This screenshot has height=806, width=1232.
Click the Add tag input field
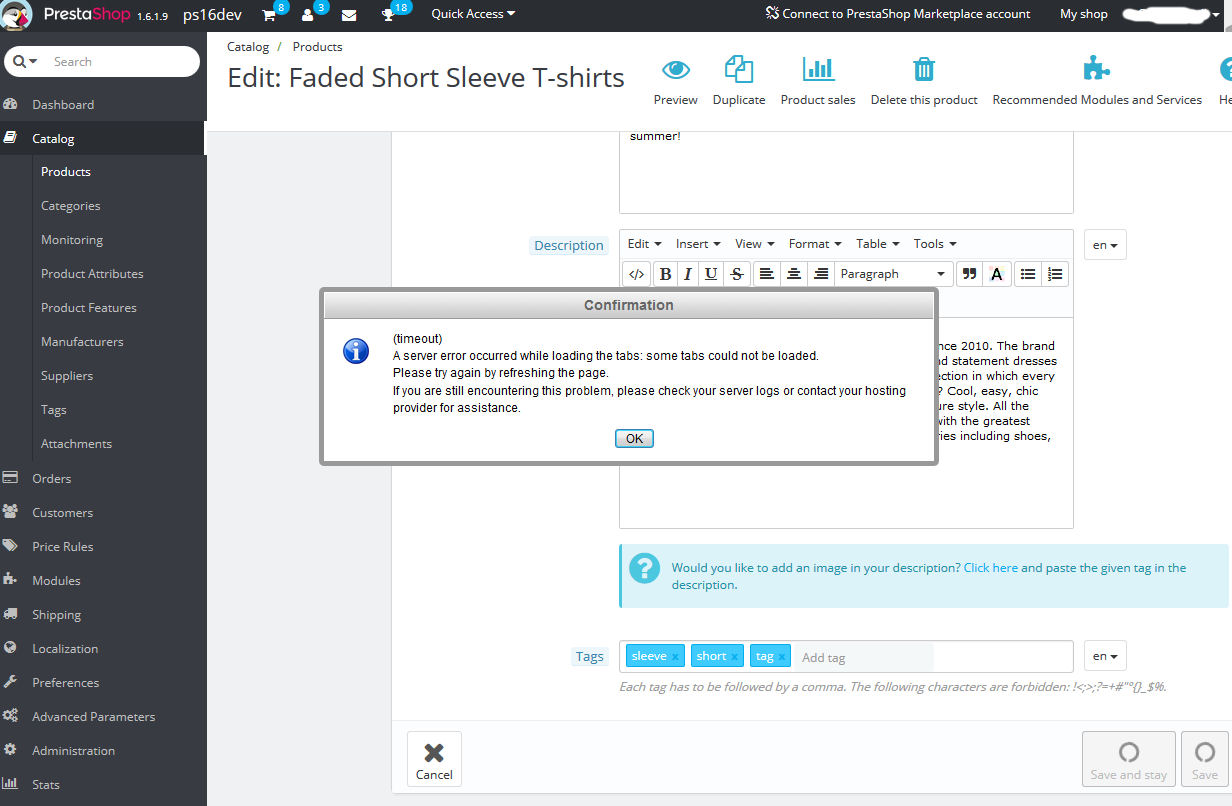866,657
